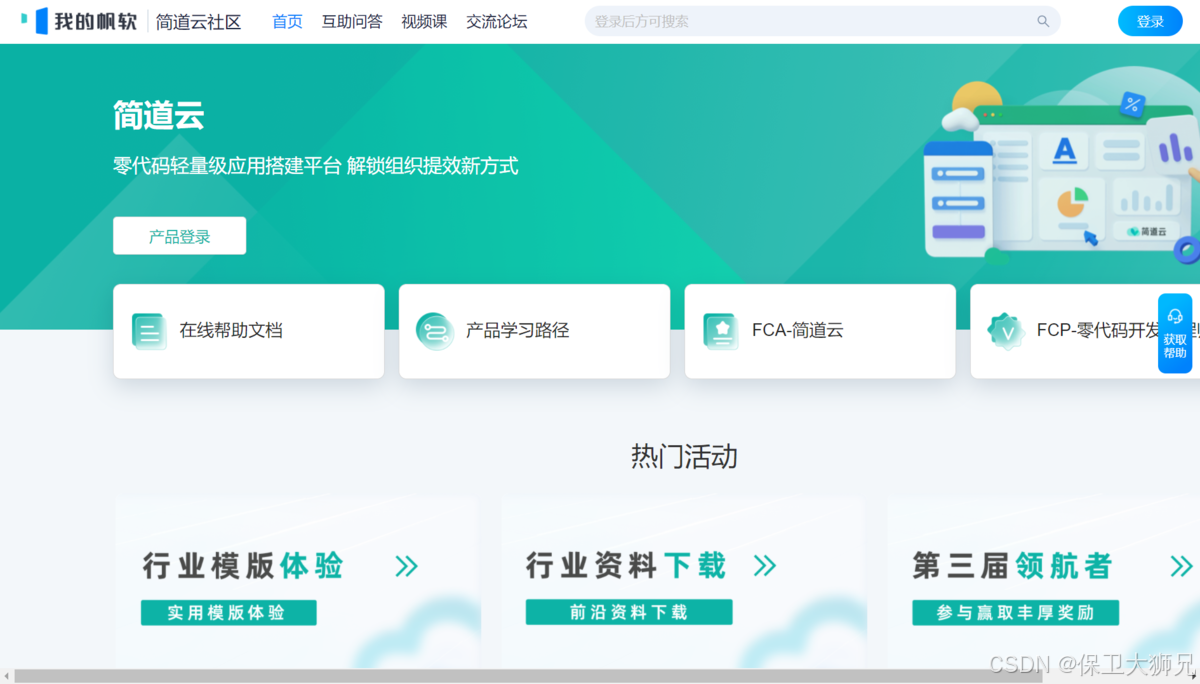The height and width of the screenshot is (684, 1200).
Task: Click double-arrow icon beside 行业资料下载
Action: (764, 566)
